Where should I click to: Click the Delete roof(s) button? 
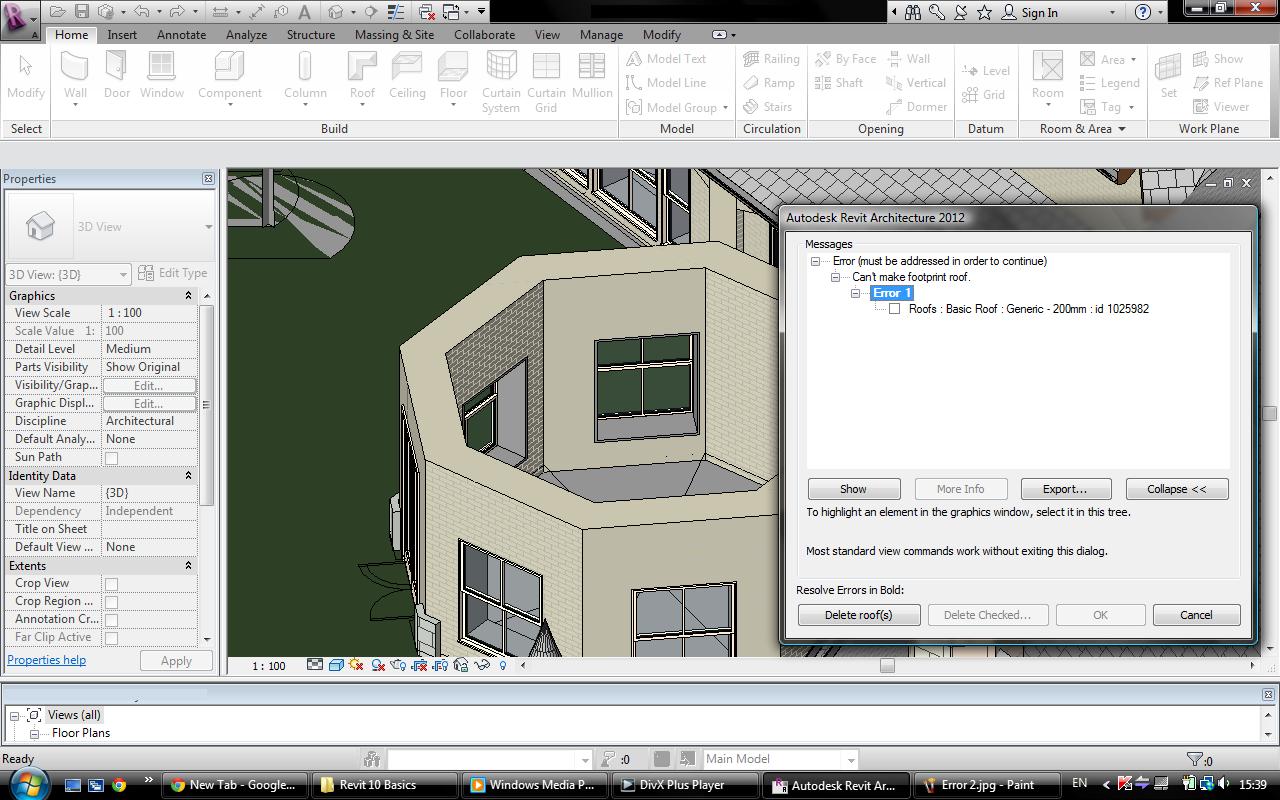[x=858, y=615]
